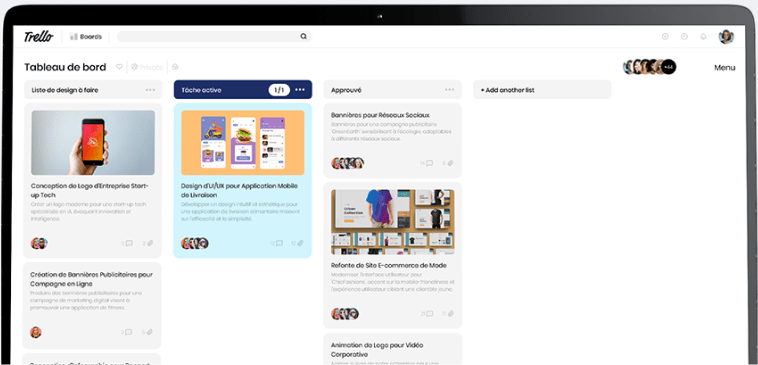
Task: Change the Private visibility setting
Action: coord(147,67)
